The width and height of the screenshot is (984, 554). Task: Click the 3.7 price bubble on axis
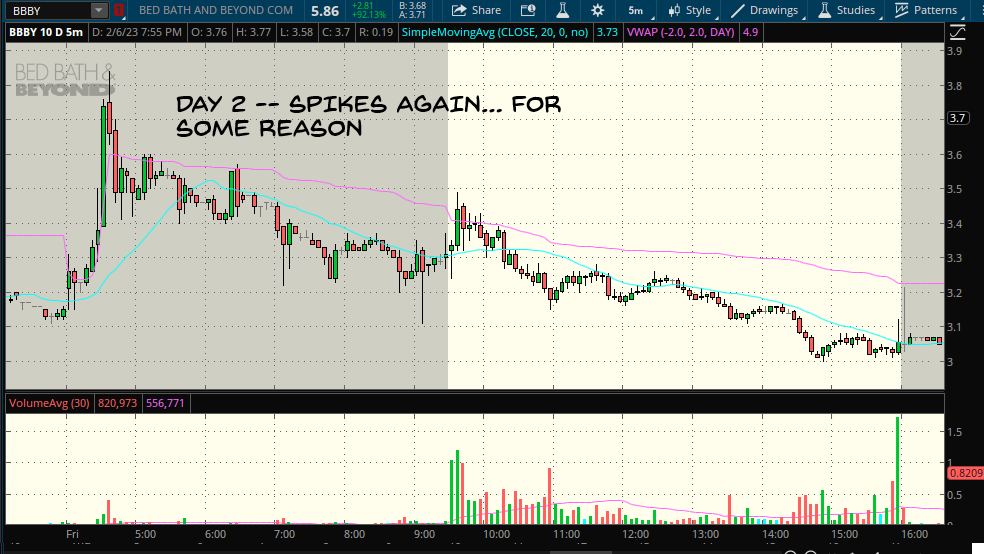tap(958, 118)
